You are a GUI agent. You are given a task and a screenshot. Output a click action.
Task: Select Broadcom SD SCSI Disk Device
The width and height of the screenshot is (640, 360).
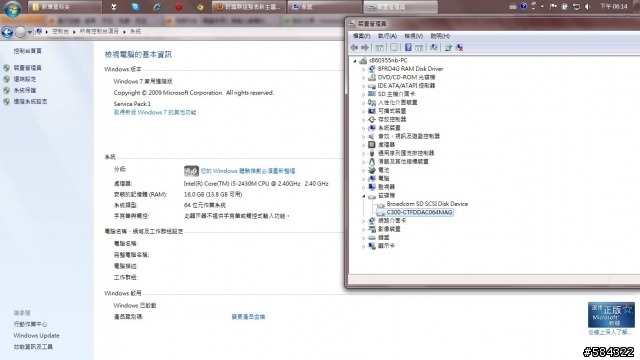(427, 204)
